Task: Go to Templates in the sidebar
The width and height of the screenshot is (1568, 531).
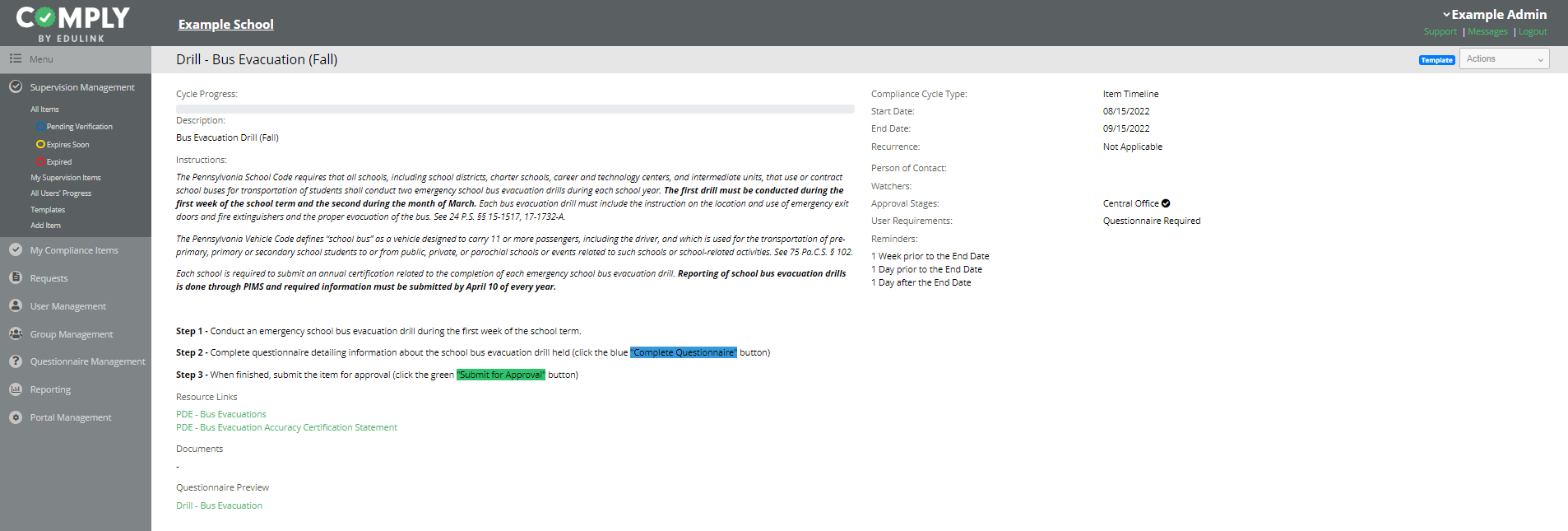Action: tap(48, 210)
